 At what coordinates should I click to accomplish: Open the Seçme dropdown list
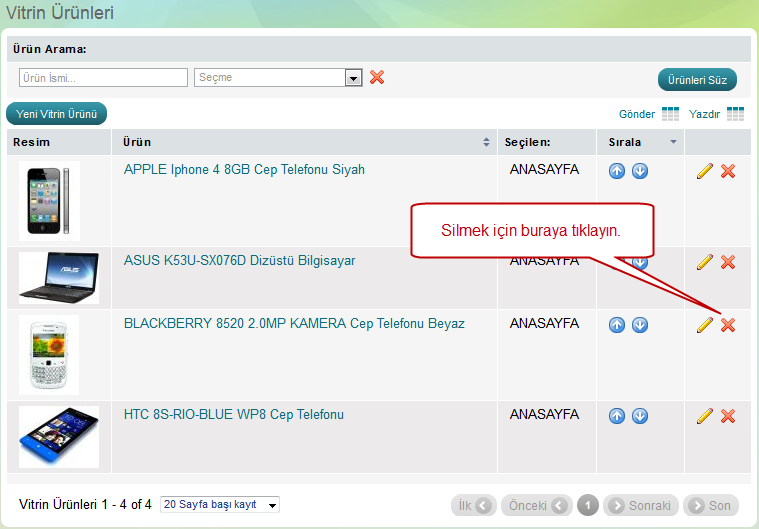pos(352,78)
